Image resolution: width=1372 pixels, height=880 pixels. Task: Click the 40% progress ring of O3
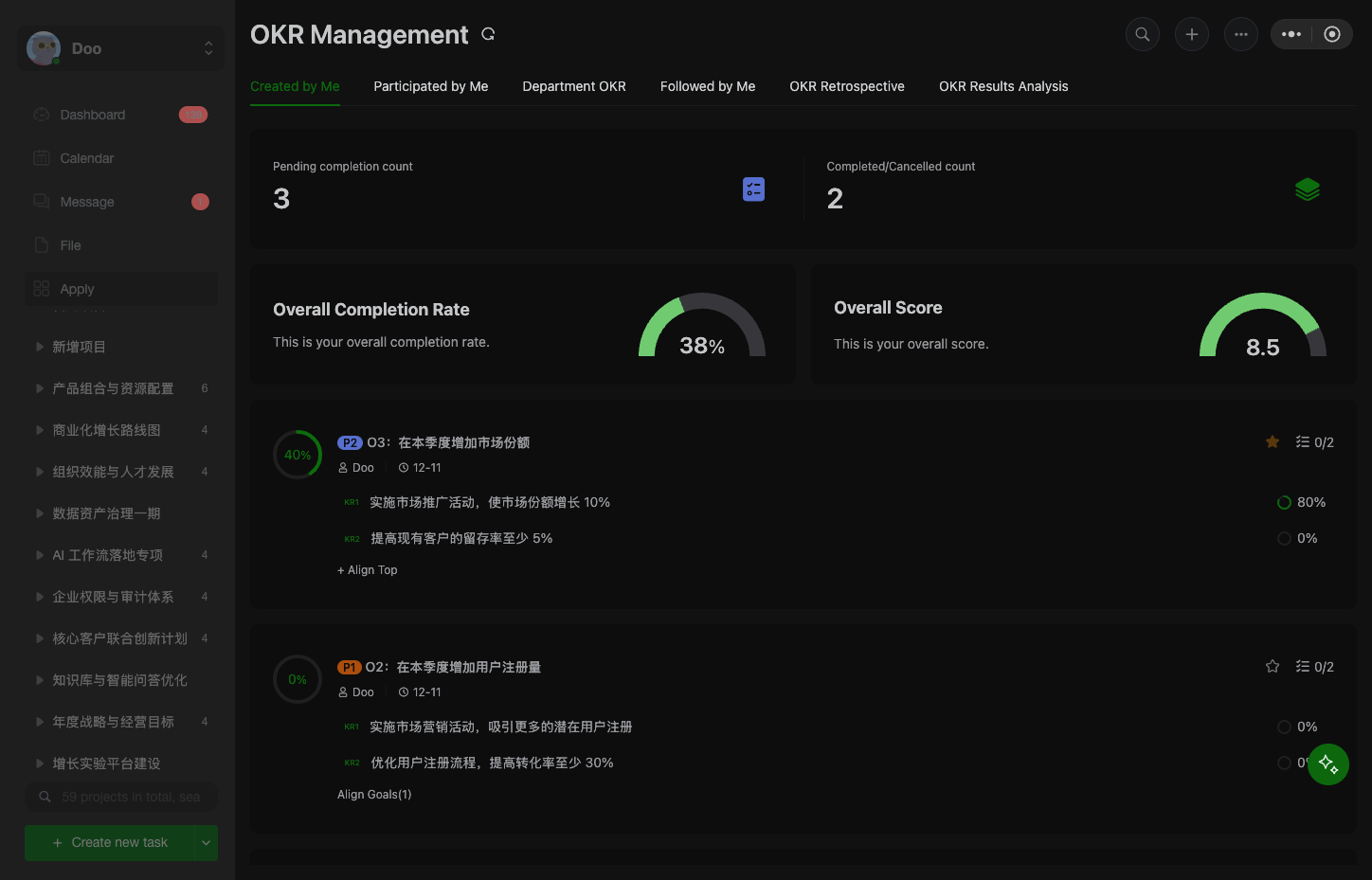tap(298, 455)
